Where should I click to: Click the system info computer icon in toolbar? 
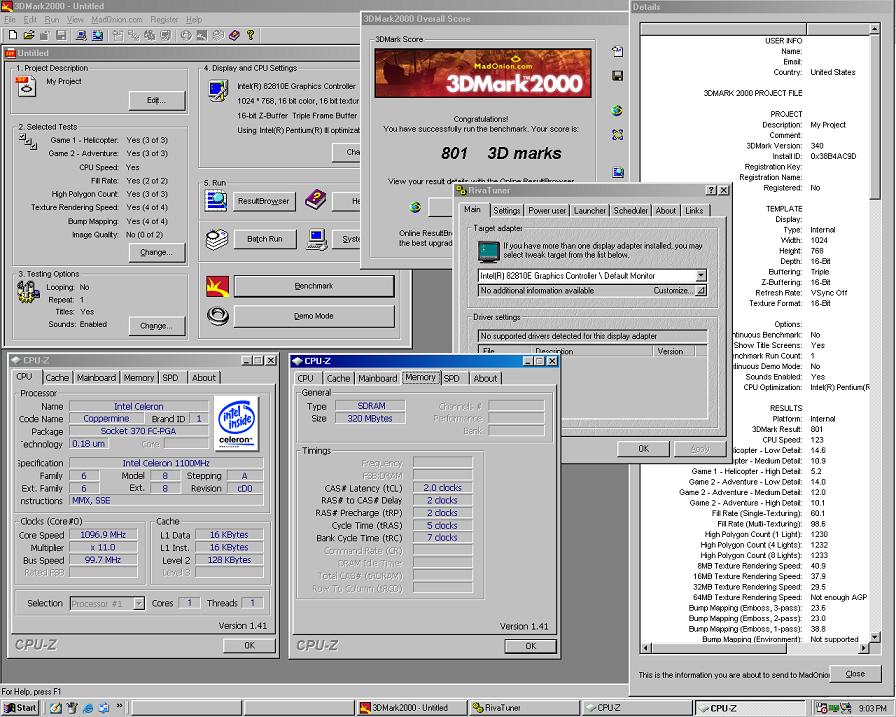click(x=81, y=35)
